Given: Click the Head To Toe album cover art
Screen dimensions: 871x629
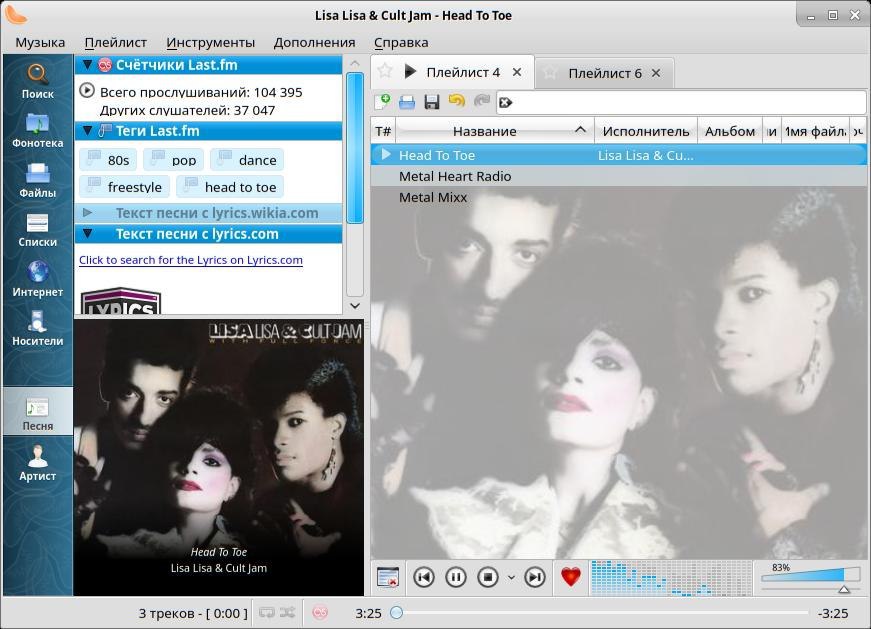Looking at the screenshot, I should click(219, 457).
